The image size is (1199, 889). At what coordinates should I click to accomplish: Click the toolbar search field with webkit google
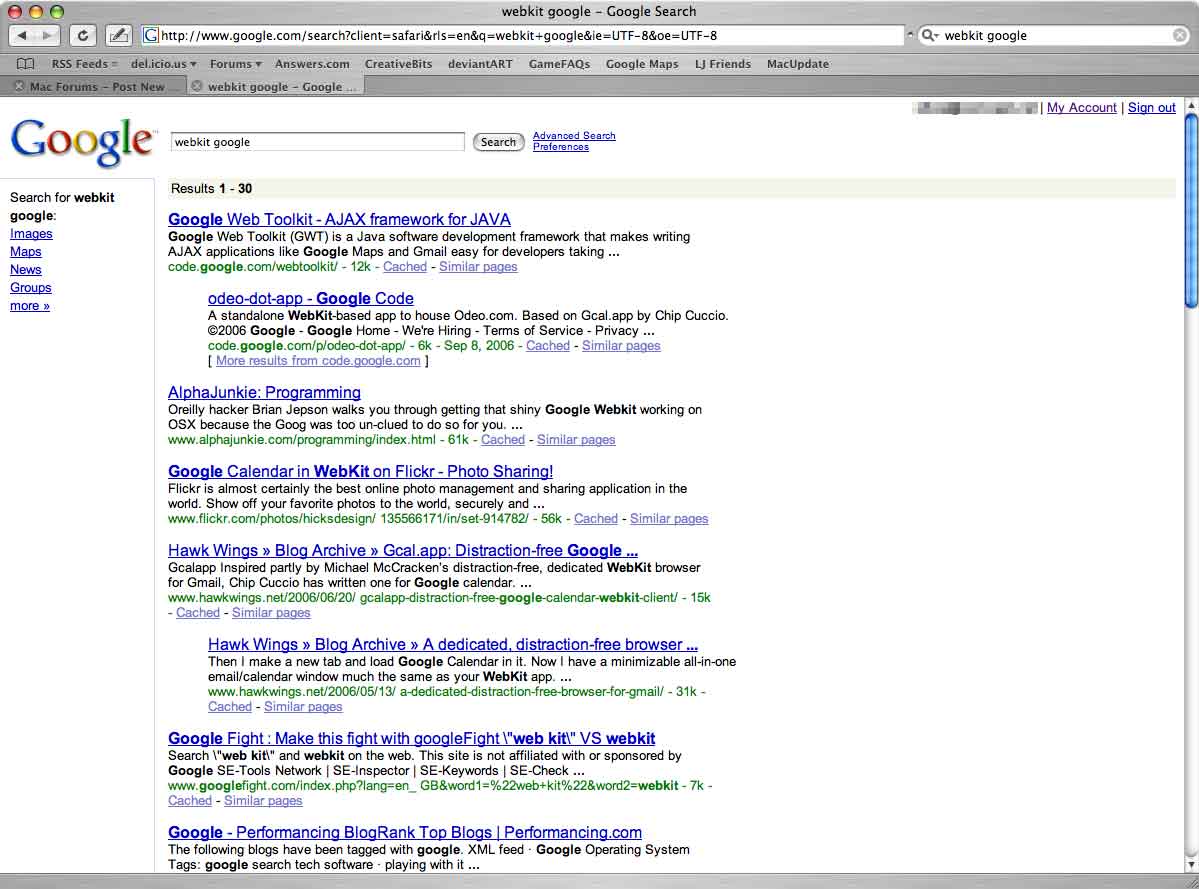tap(1055, 35)
